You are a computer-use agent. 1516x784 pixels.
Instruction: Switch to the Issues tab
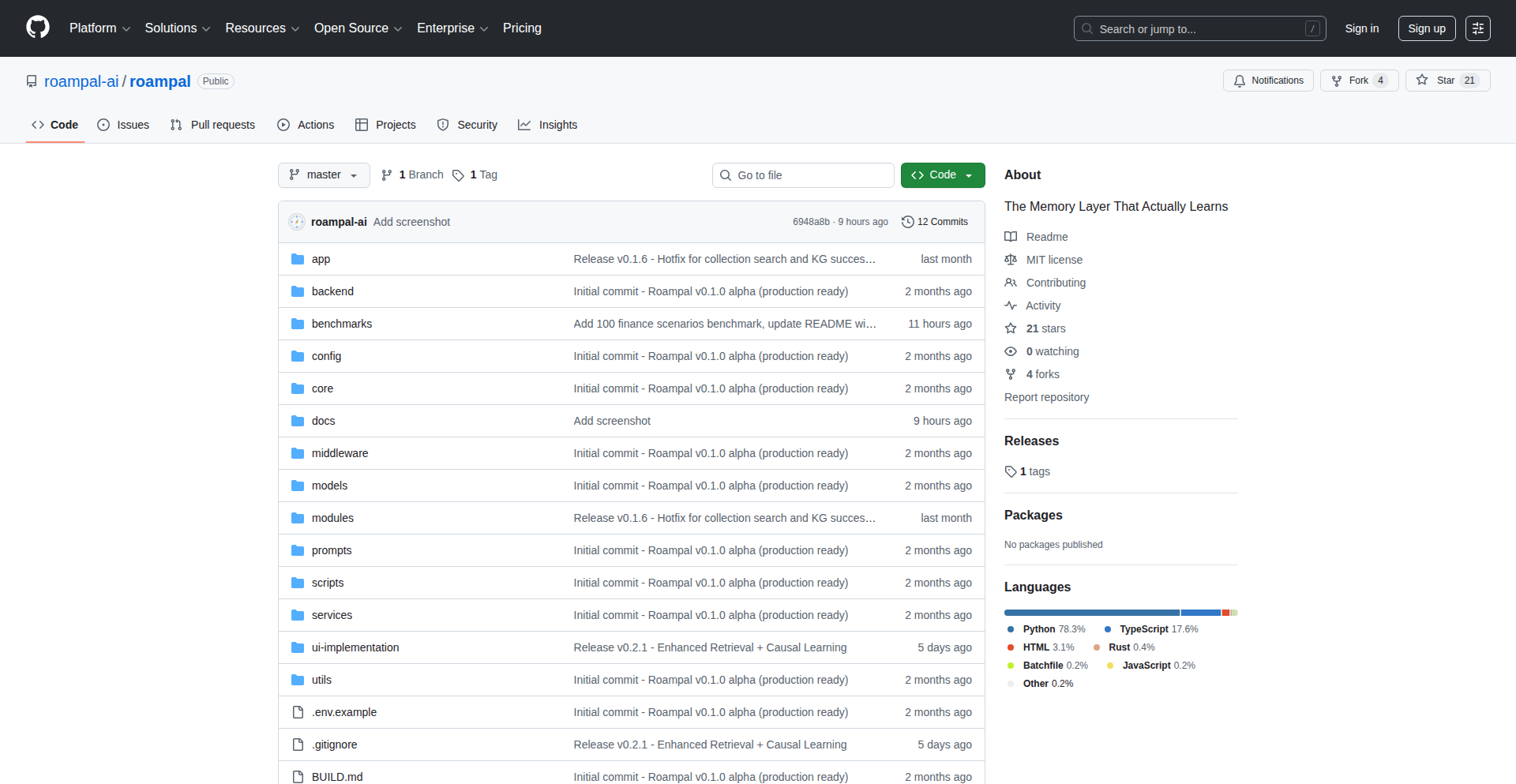(x=123, y=125)
